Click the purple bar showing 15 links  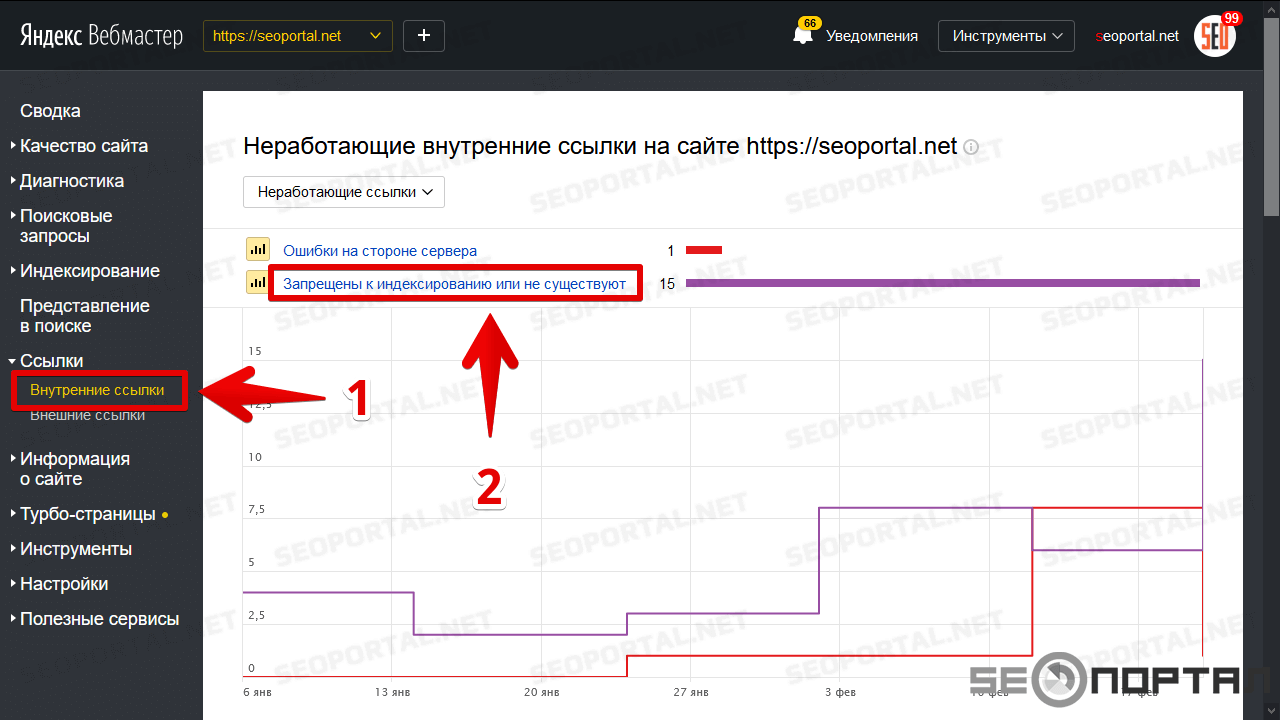[942, 283]
